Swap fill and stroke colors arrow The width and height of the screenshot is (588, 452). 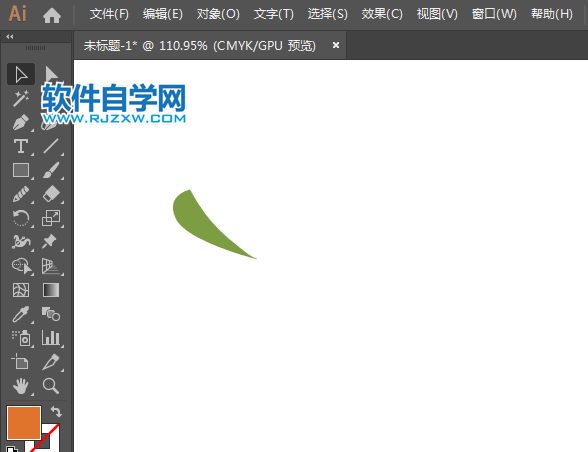click(56, 411)
